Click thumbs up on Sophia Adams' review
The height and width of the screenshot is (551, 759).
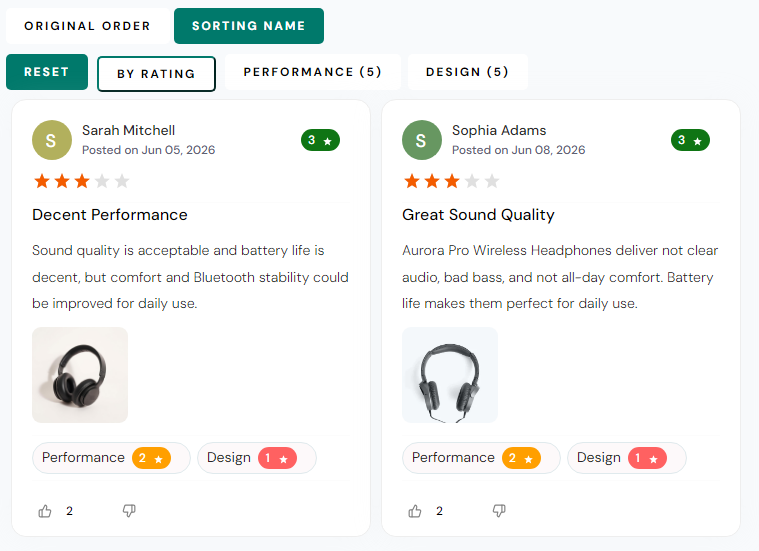tap(415, 511)
